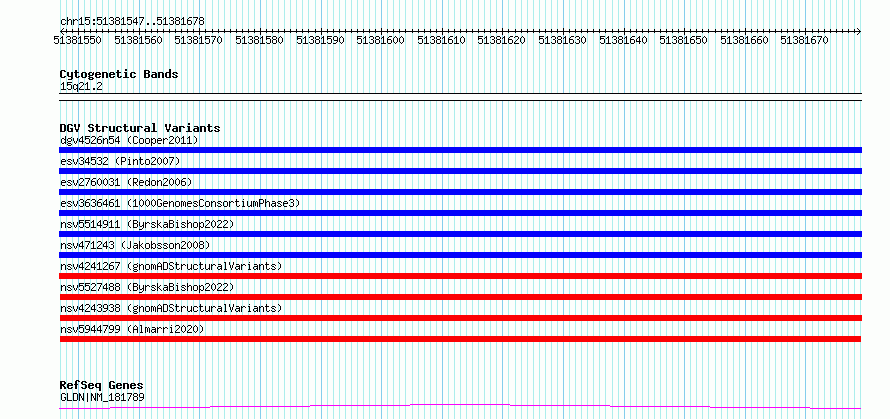
Task: Click blue bar for esv2760031
Action: point(460,192)
